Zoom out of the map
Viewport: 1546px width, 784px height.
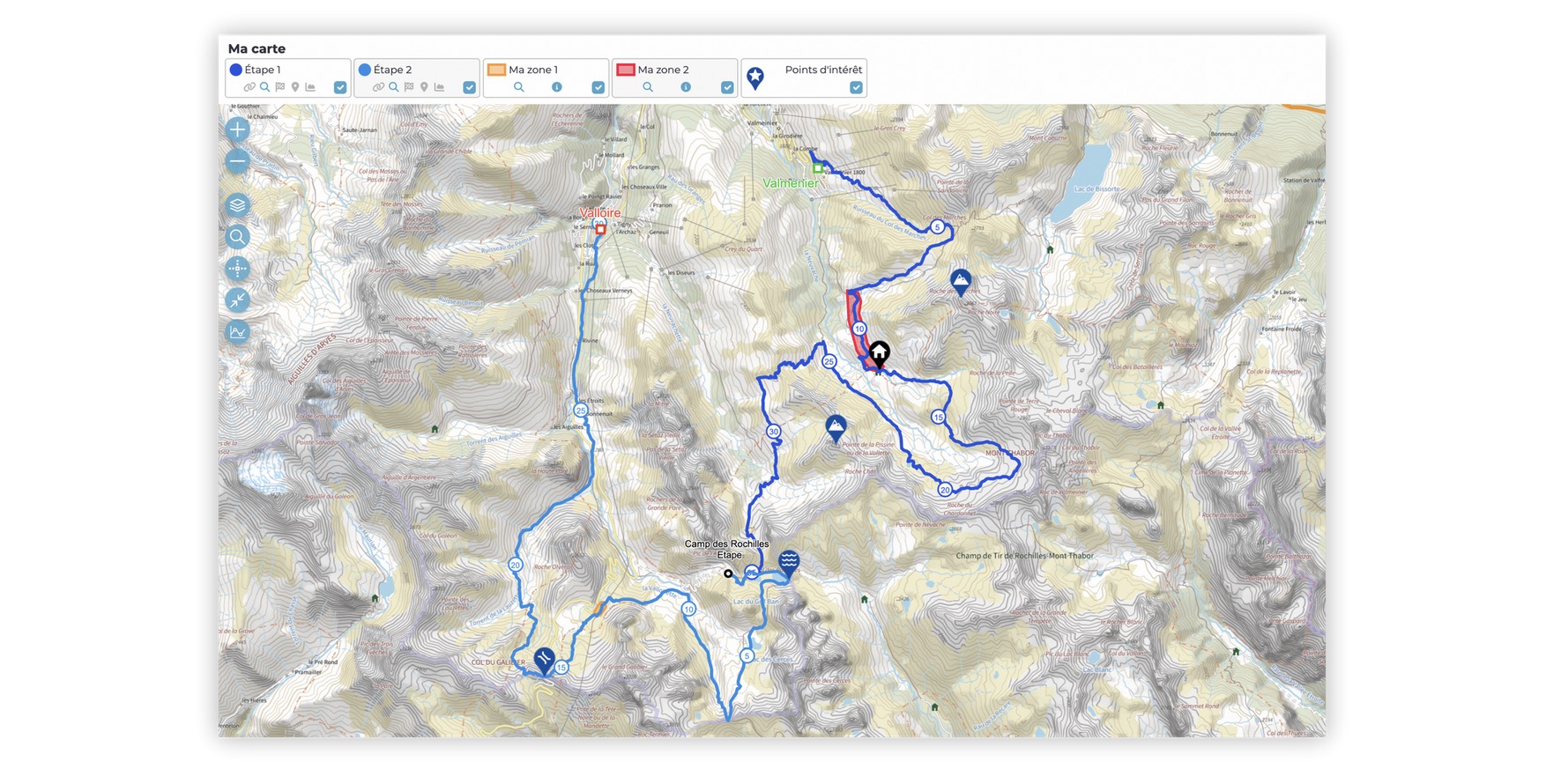(237, 162)
